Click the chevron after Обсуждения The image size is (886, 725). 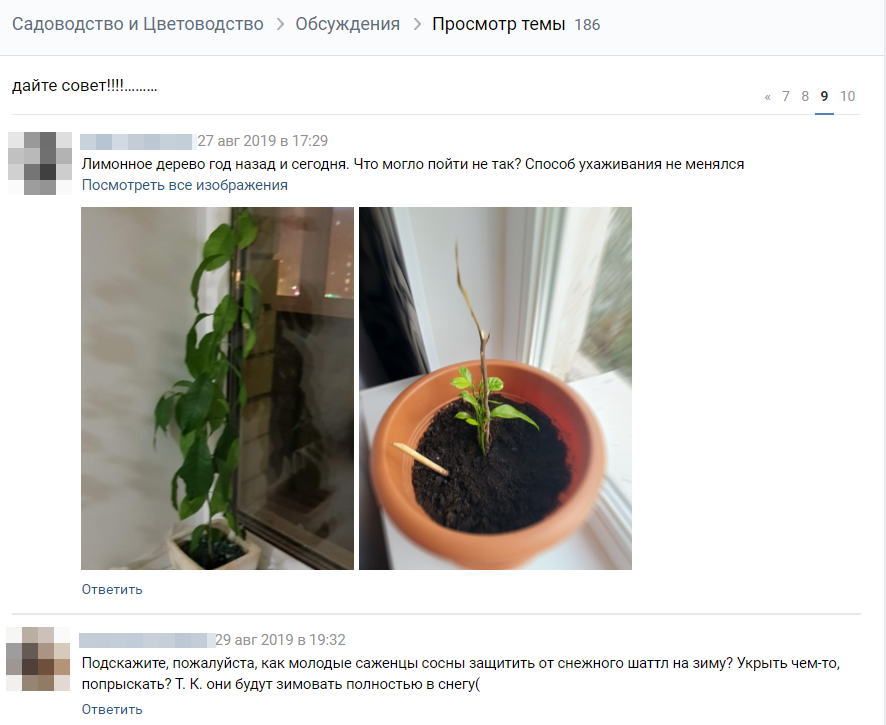pos(417,24)
